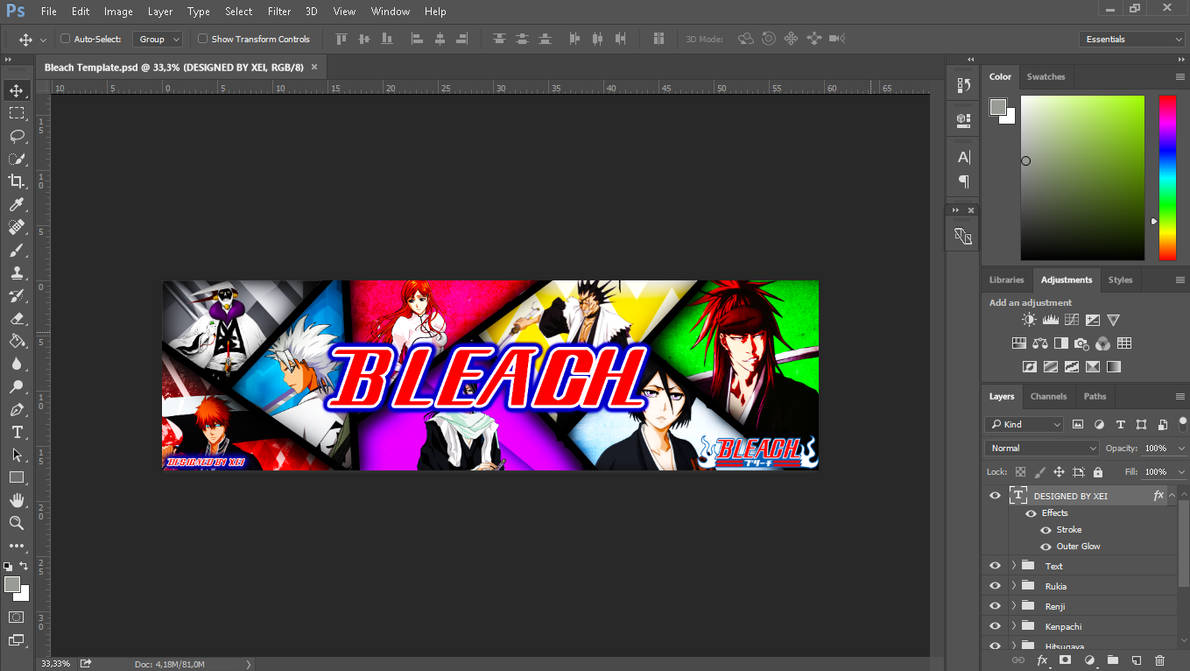The width and height of the screenshot is (1190, 671).
Task: Add a layer style via the fx button
Action: point(1043,660)
